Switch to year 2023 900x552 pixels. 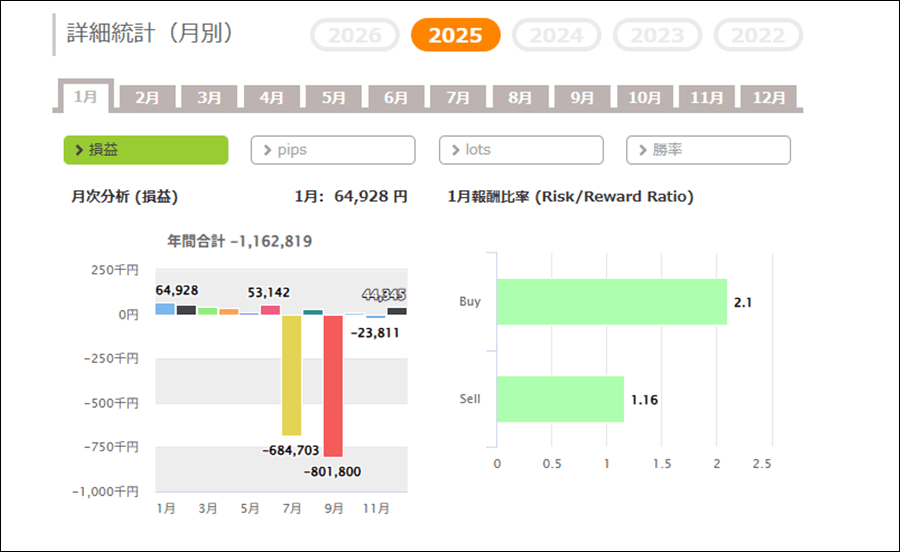657,36
